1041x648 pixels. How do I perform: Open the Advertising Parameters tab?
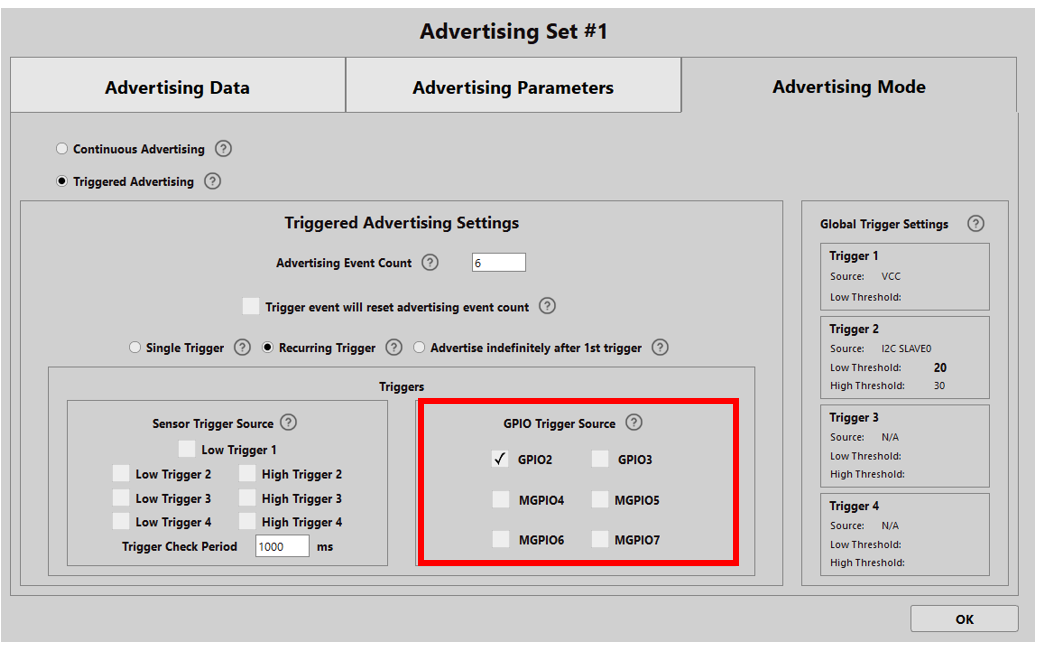[513, 88]
